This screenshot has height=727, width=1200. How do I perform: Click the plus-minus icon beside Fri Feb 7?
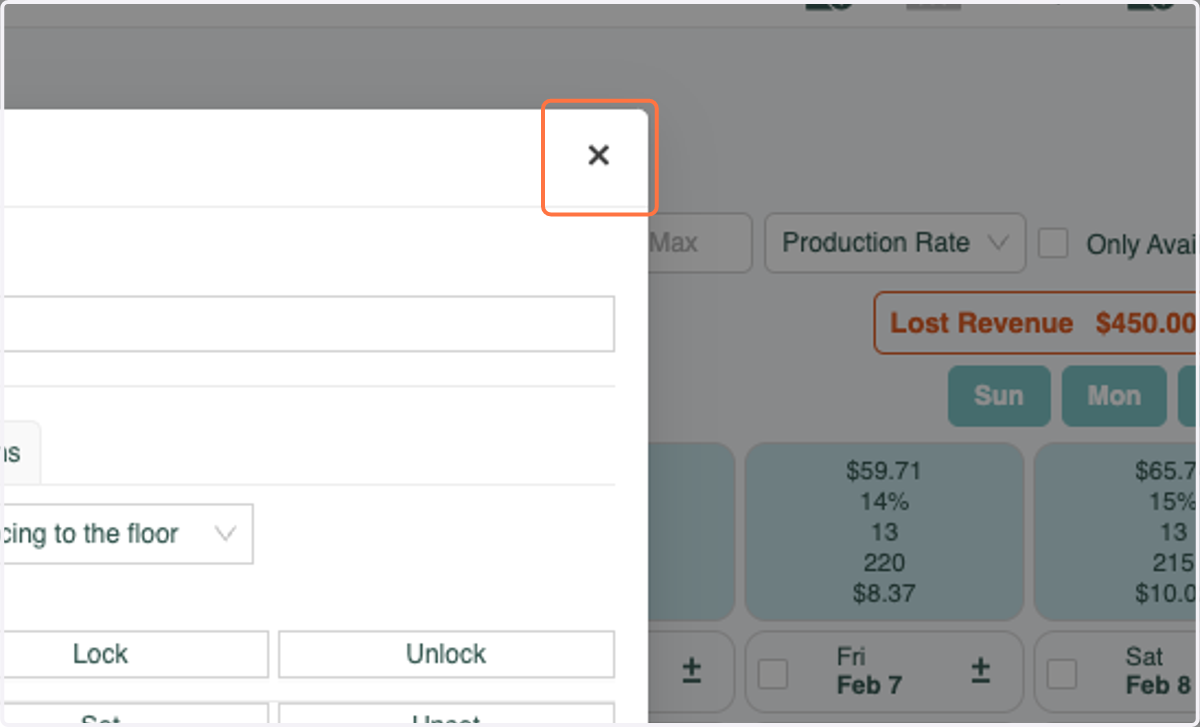coord(980,671)
